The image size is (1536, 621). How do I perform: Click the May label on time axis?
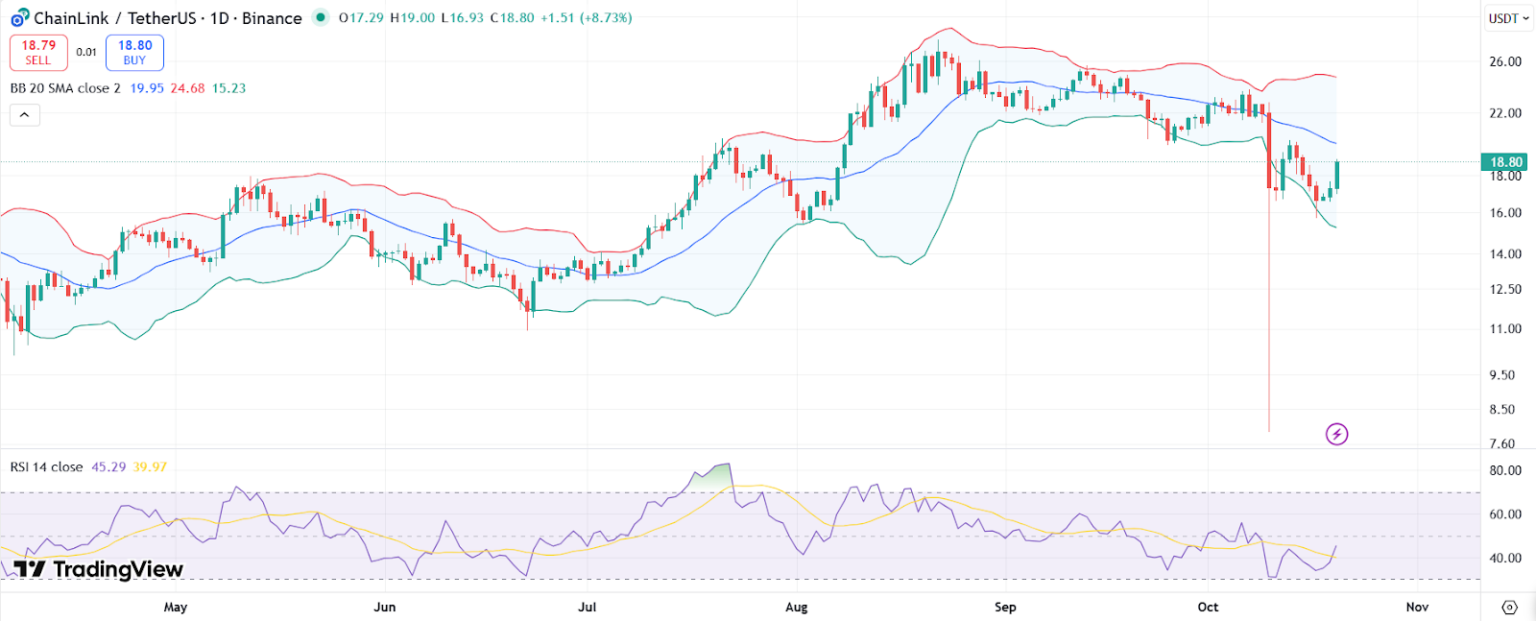pos(175,607)
